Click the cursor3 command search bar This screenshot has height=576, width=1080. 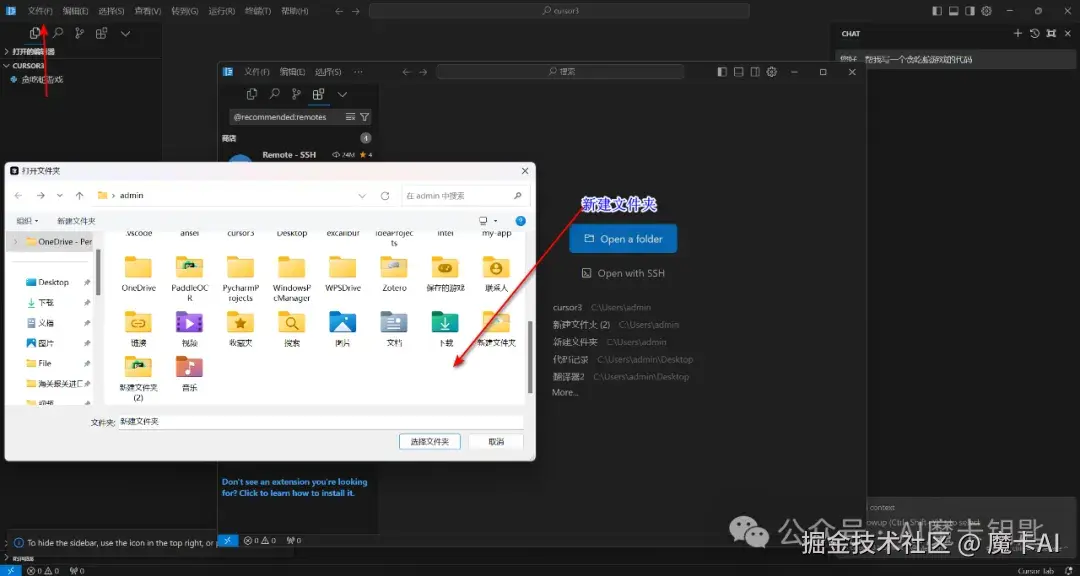click(559, 11)
